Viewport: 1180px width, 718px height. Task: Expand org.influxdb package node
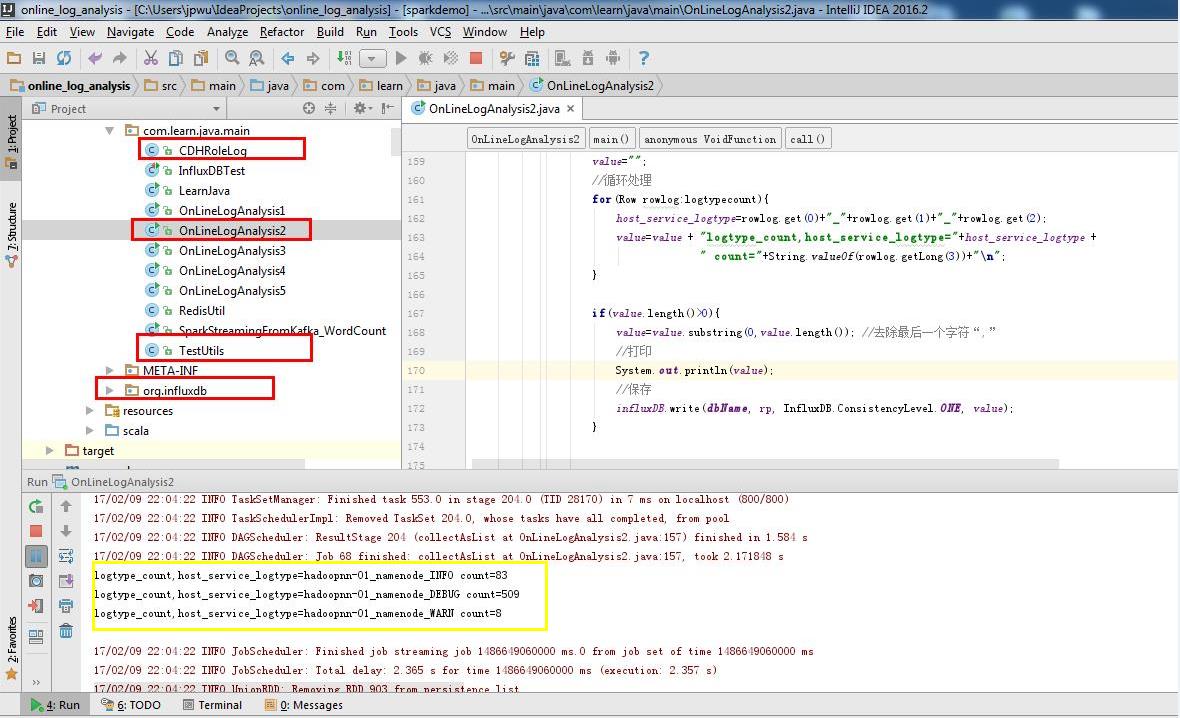110,391
